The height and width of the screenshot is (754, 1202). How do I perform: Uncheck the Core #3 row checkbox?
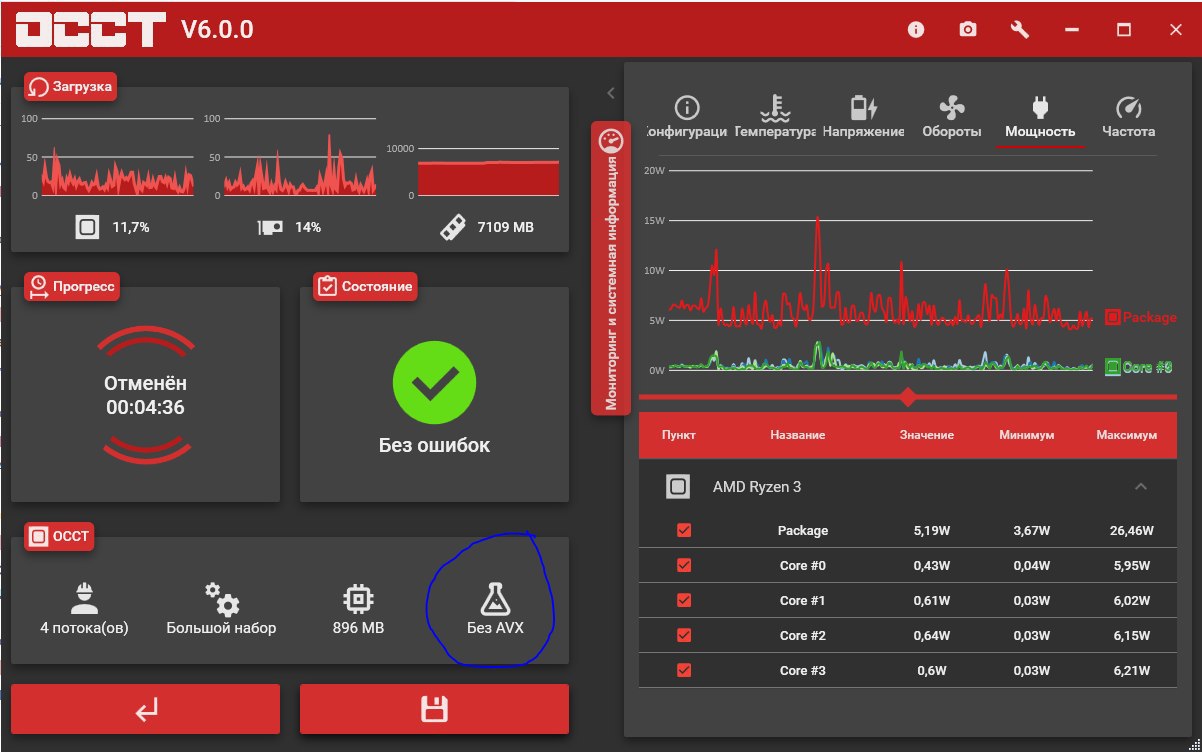684,670
